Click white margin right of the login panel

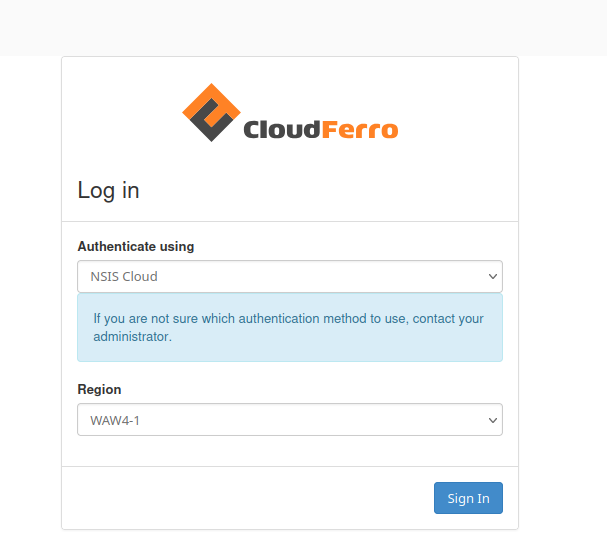tap(562, 300)
